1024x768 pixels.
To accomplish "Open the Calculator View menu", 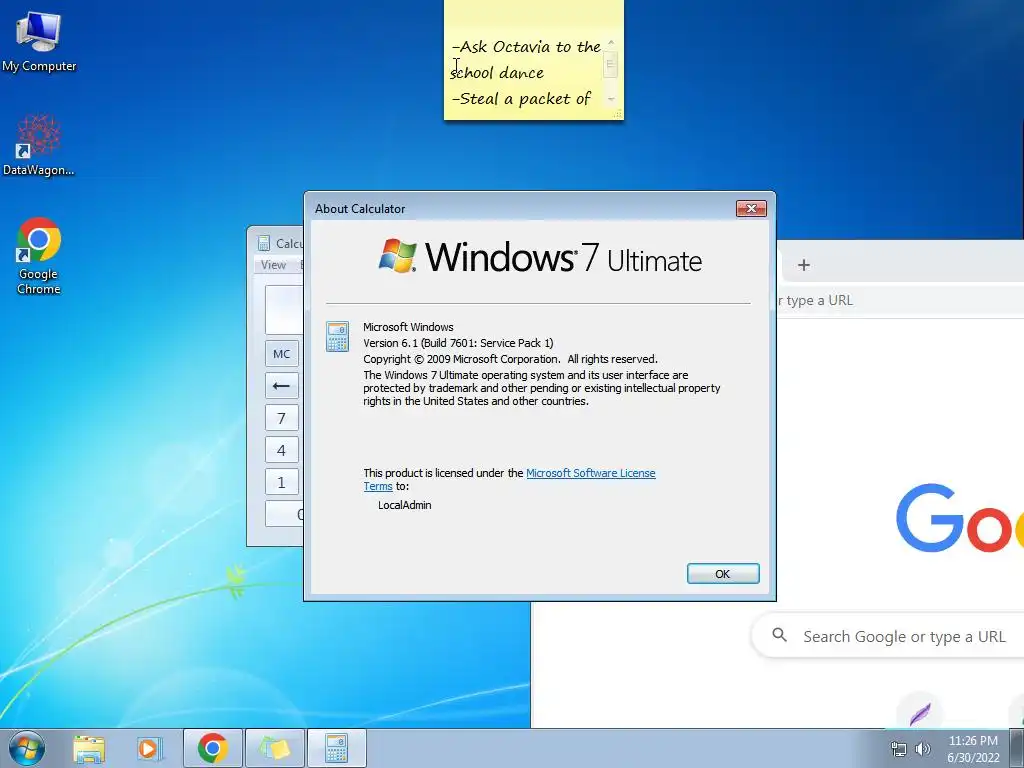I will point(273,265).
